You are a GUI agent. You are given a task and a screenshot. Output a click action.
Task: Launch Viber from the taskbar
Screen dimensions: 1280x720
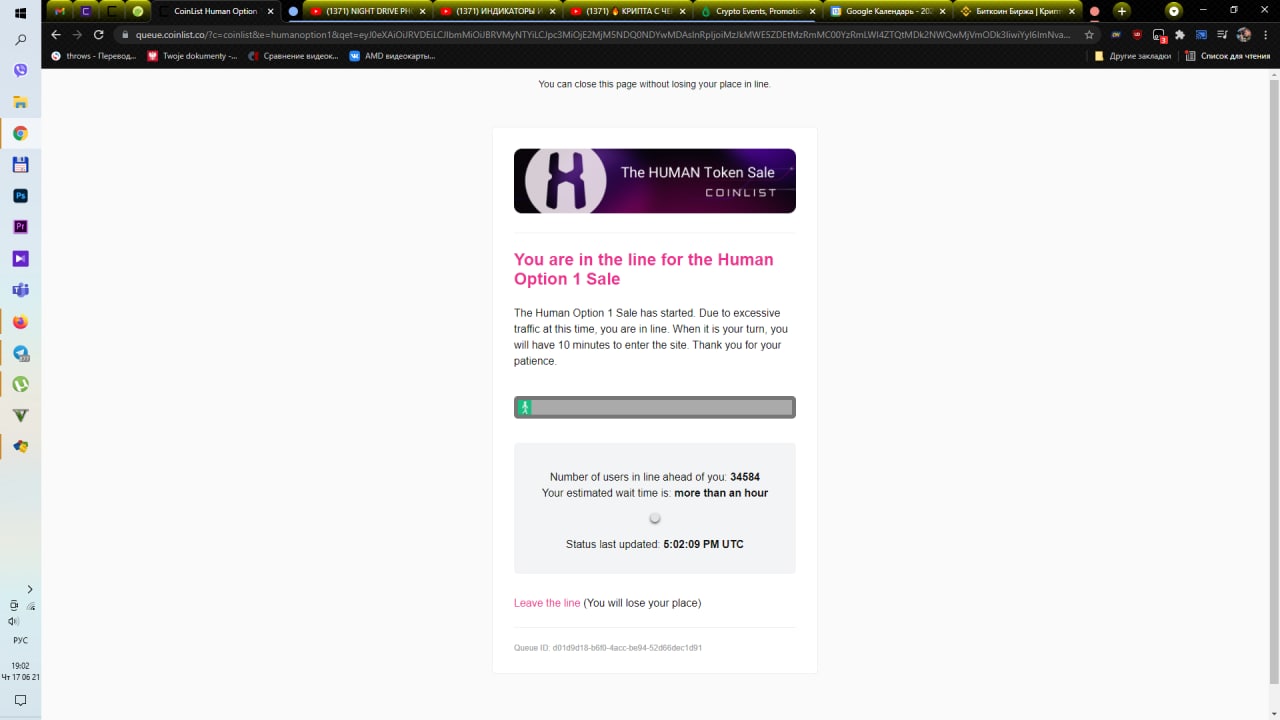(20, 71)
